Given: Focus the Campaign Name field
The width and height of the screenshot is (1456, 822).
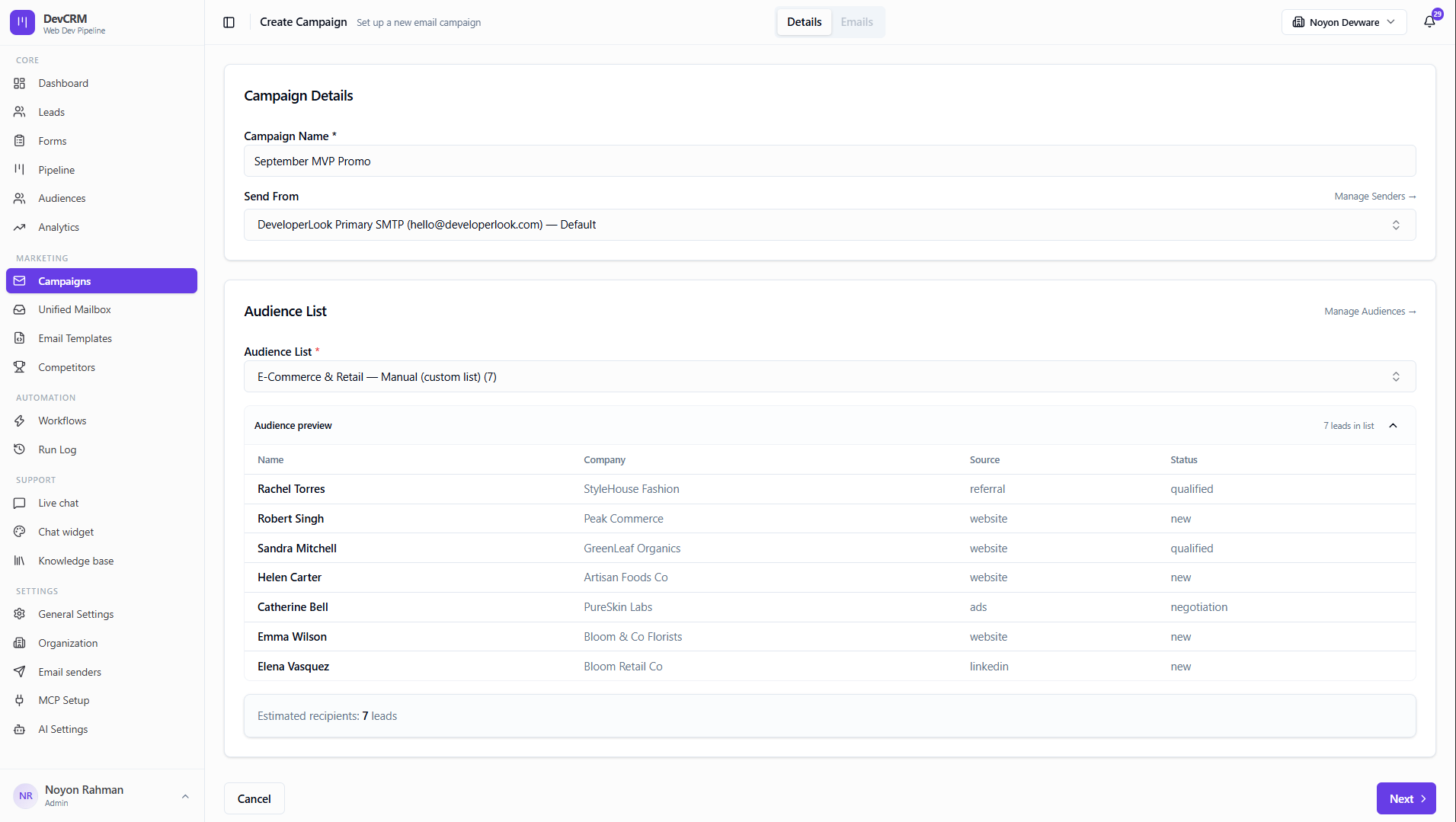Looking at the screenshot, I should click(829, 162).
